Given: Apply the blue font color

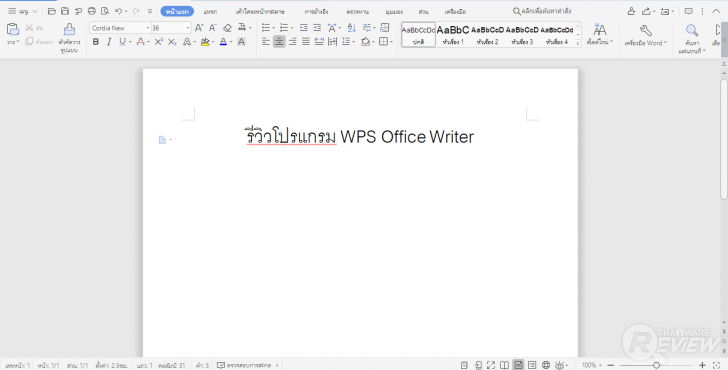Looking at the screenshot, I should pyautogui.click(x=223, y=42).
